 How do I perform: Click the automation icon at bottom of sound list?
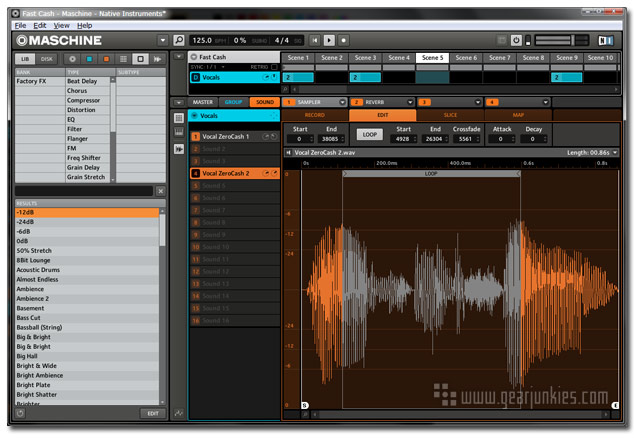[x=179, y=413]
